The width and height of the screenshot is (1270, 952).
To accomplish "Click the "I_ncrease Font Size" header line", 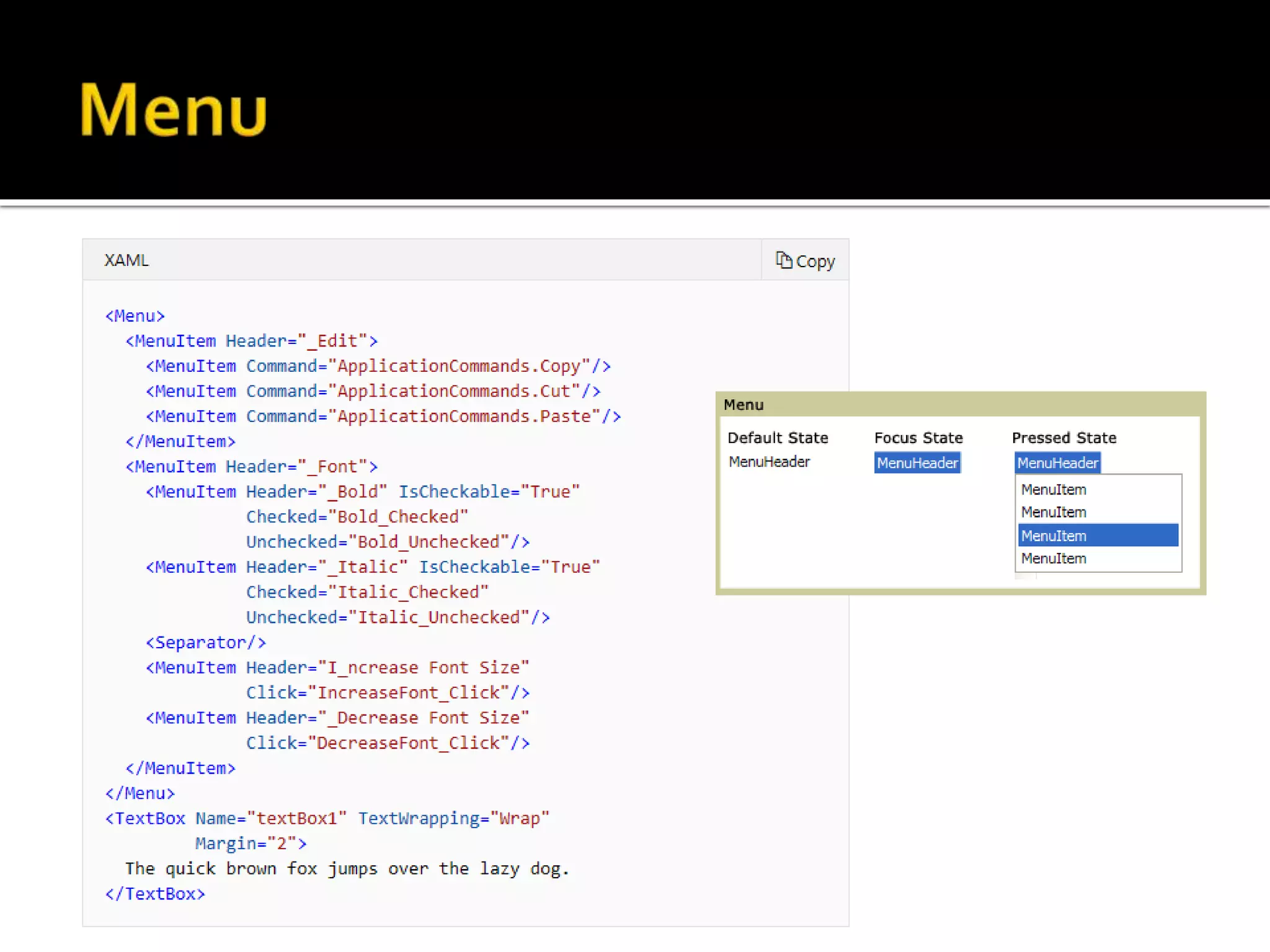I will click(337, 668).
